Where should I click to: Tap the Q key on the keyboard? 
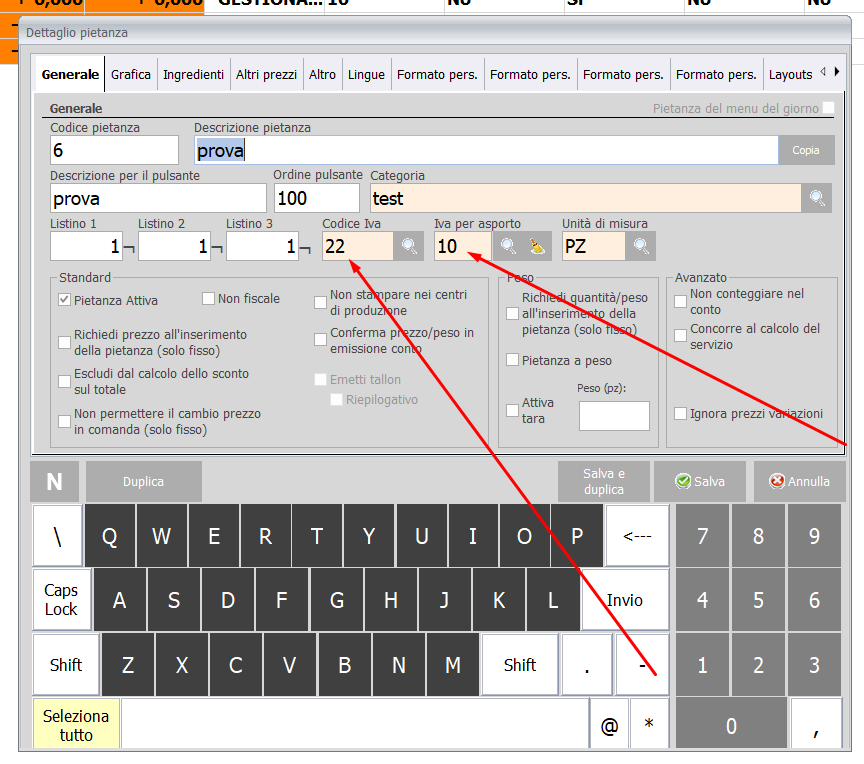coord(110,535)
